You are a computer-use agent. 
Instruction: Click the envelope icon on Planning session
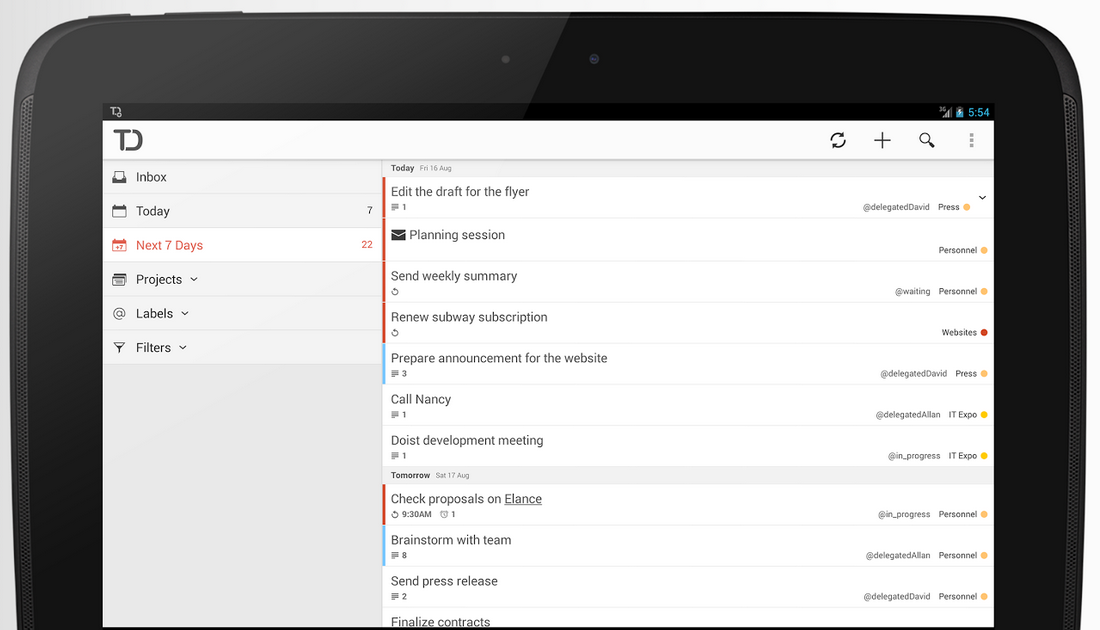[x=398, y=235]
